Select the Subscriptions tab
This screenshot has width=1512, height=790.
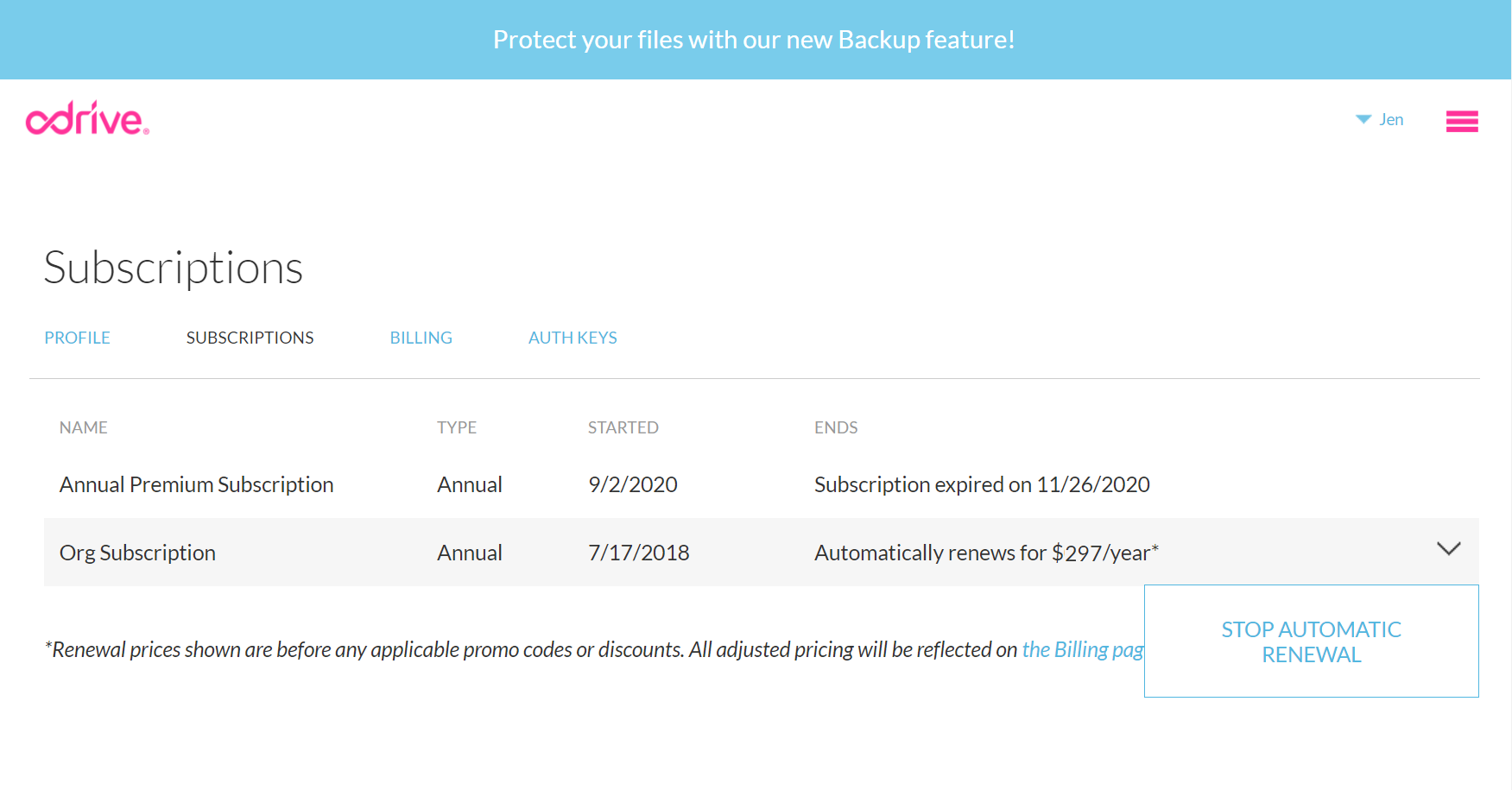[x=250, y=338]
